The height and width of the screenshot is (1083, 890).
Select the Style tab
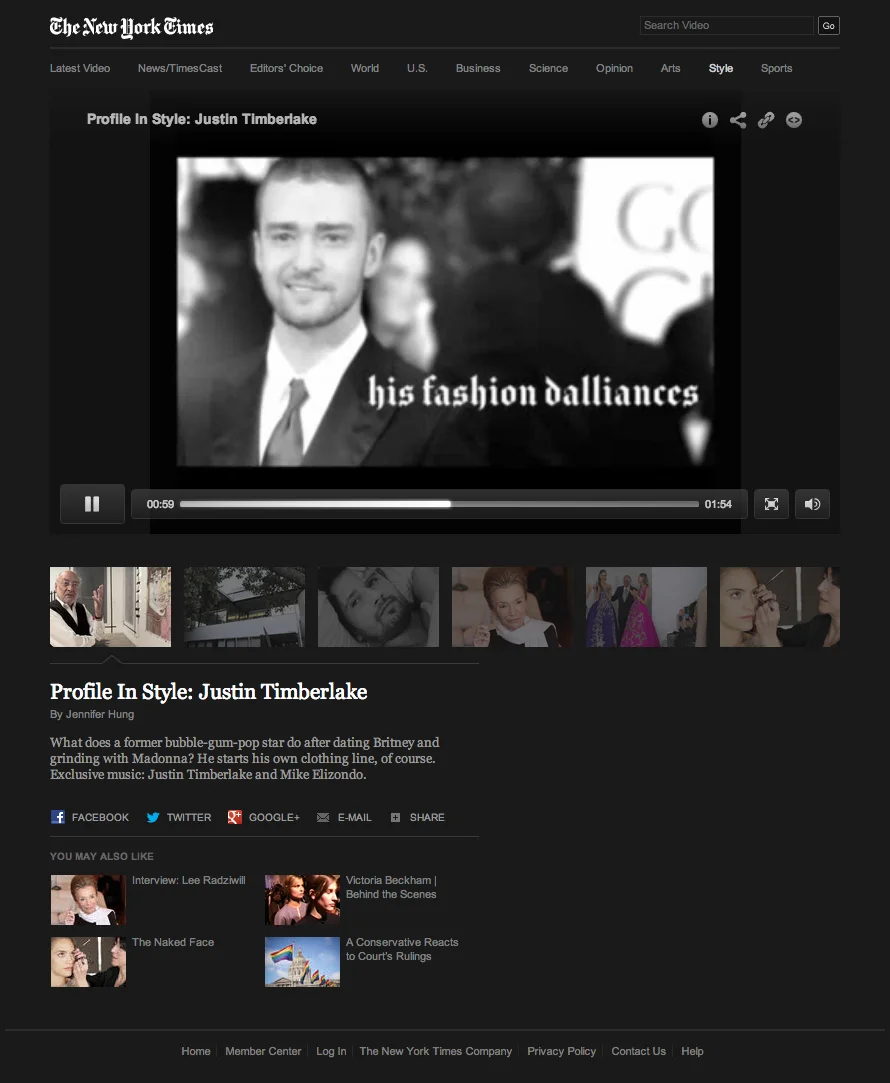click(x=721, y=68)
